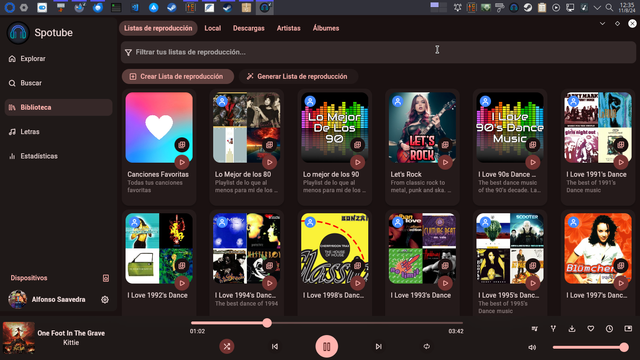Pause the current track
Viewport: 640px width, 360px height.
point(327,347)
